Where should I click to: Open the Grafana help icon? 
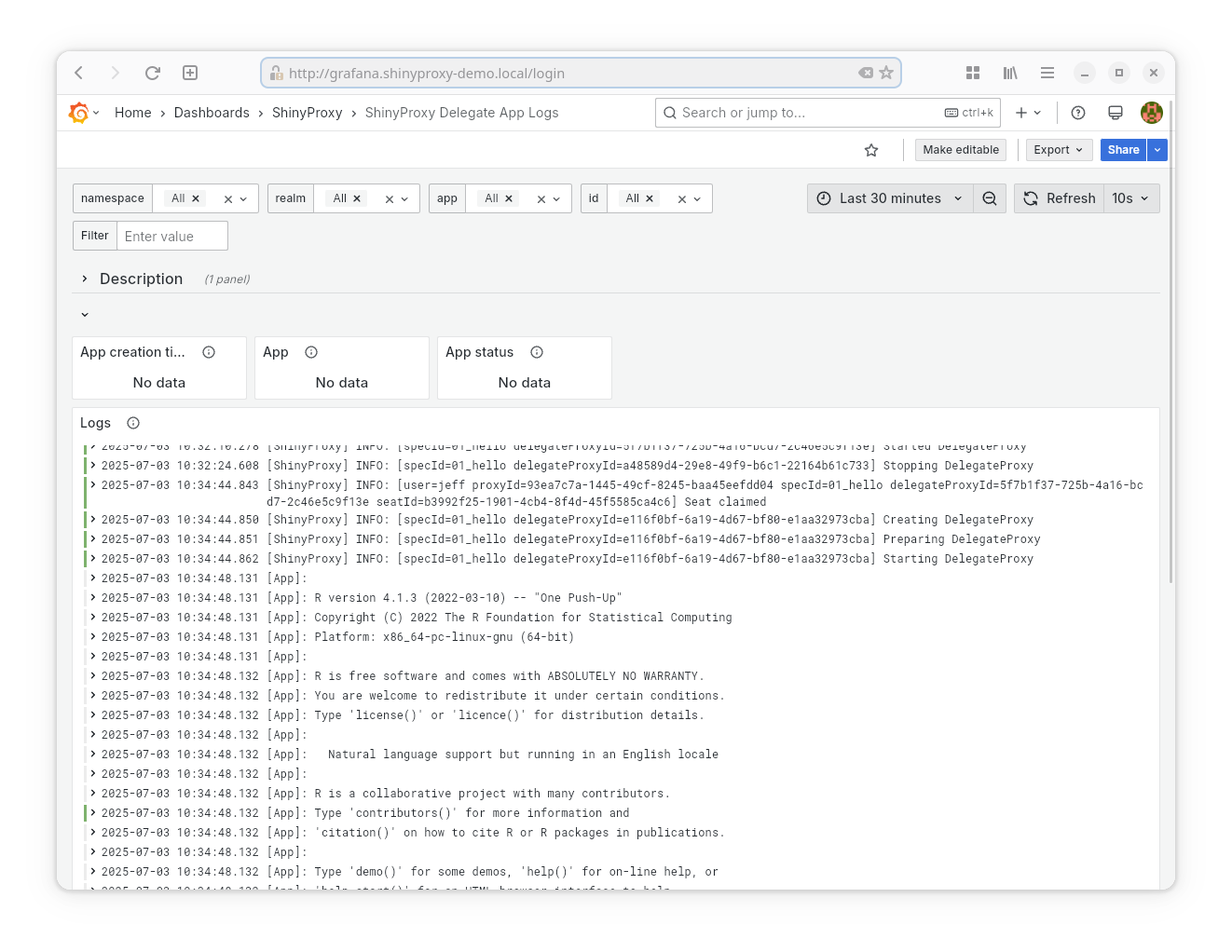pos(1078,113)
